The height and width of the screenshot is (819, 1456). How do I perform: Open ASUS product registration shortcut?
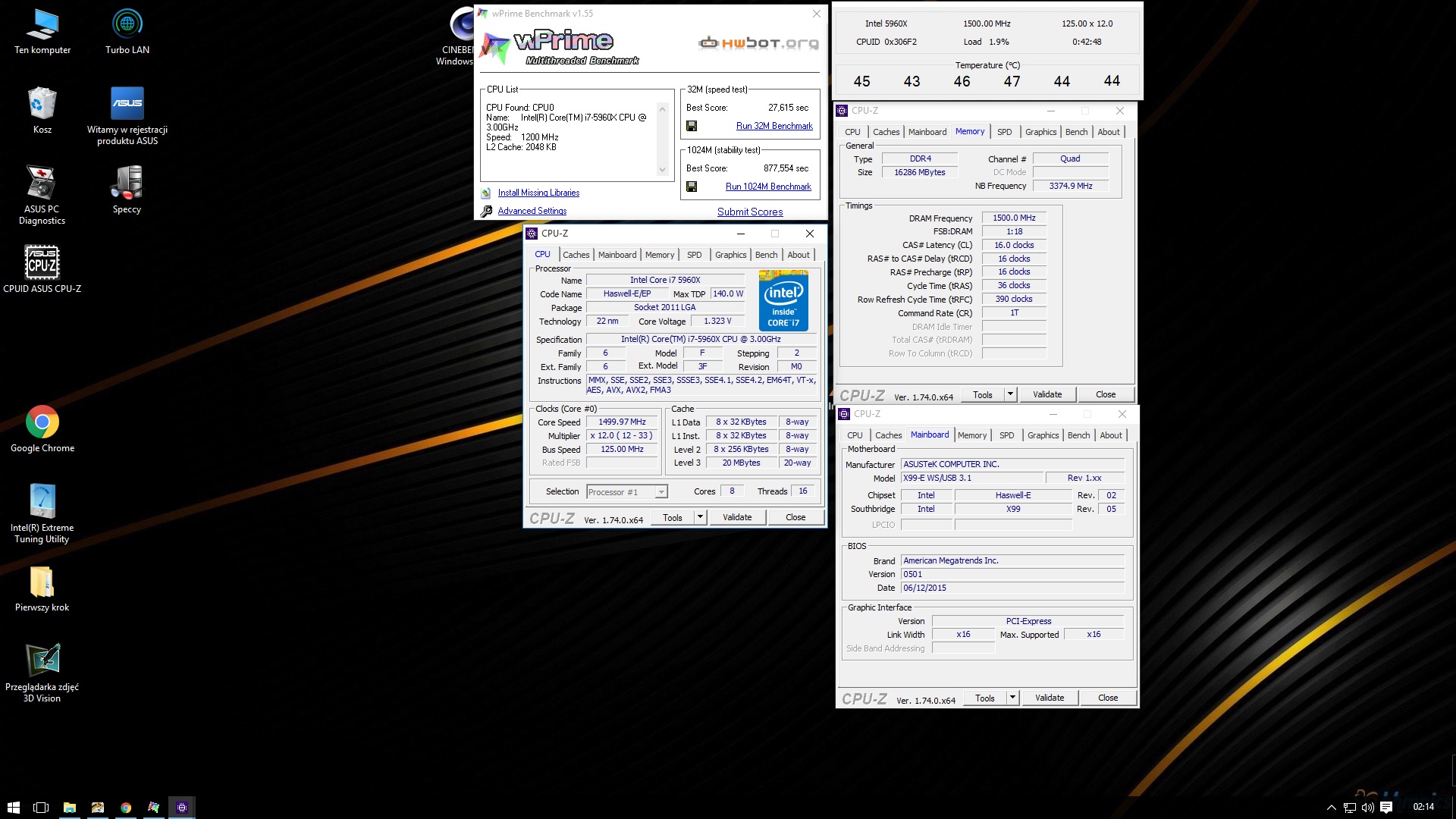pyautogui.click(x=127, y=115)
